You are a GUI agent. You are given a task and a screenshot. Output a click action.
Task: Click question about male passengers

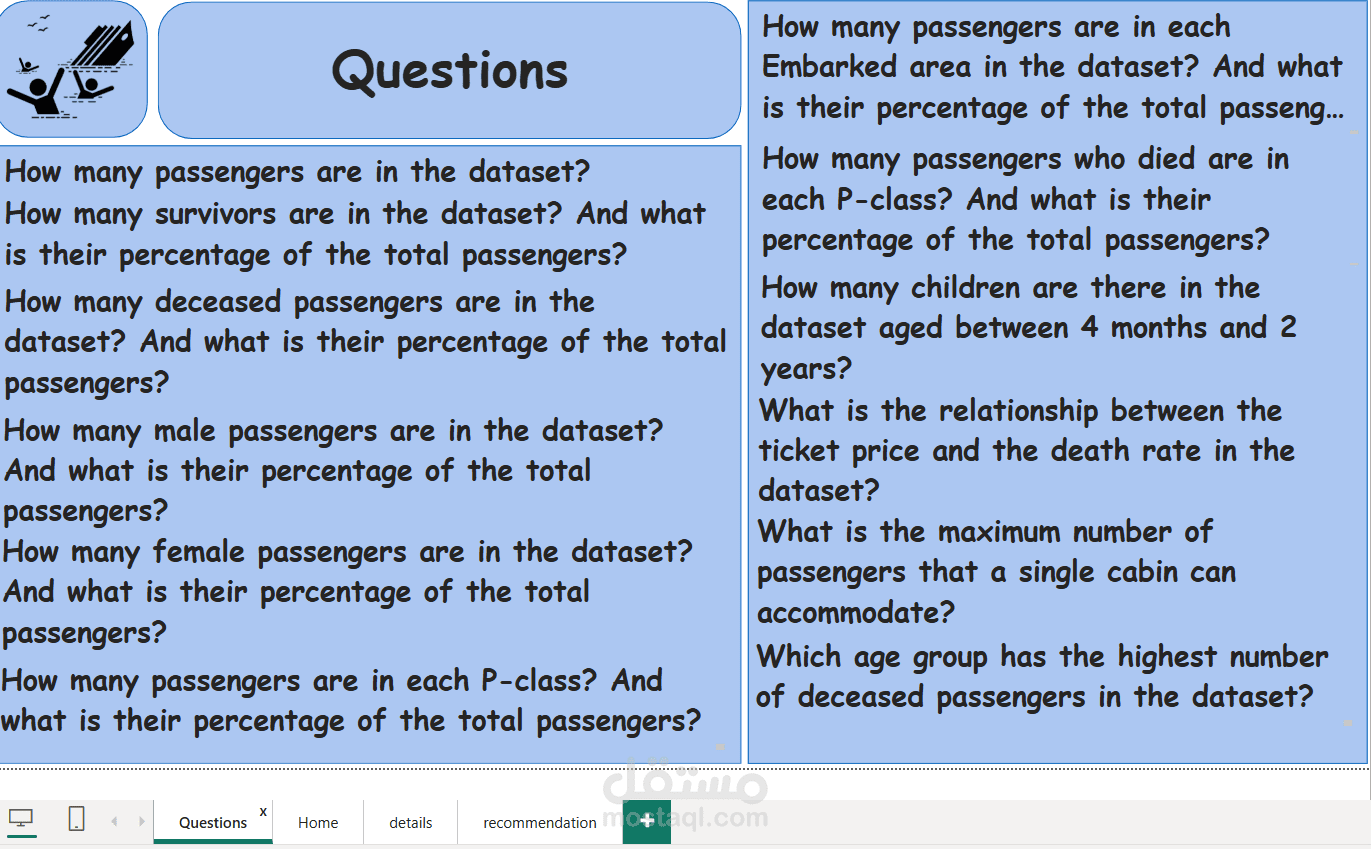pyautogui.click(x=333, y=471)
